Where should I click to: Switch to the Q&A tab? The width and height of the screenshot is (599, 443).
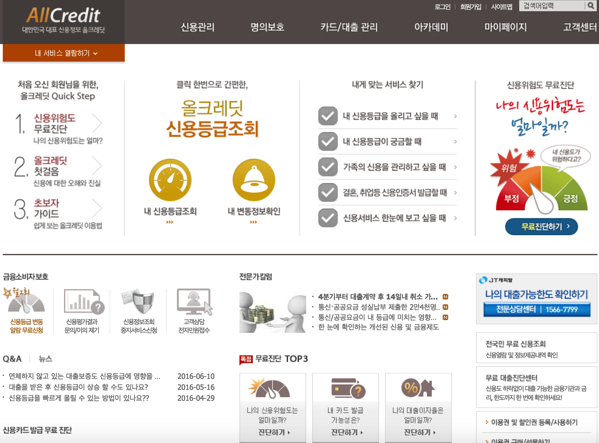click(x=12, y=359)
